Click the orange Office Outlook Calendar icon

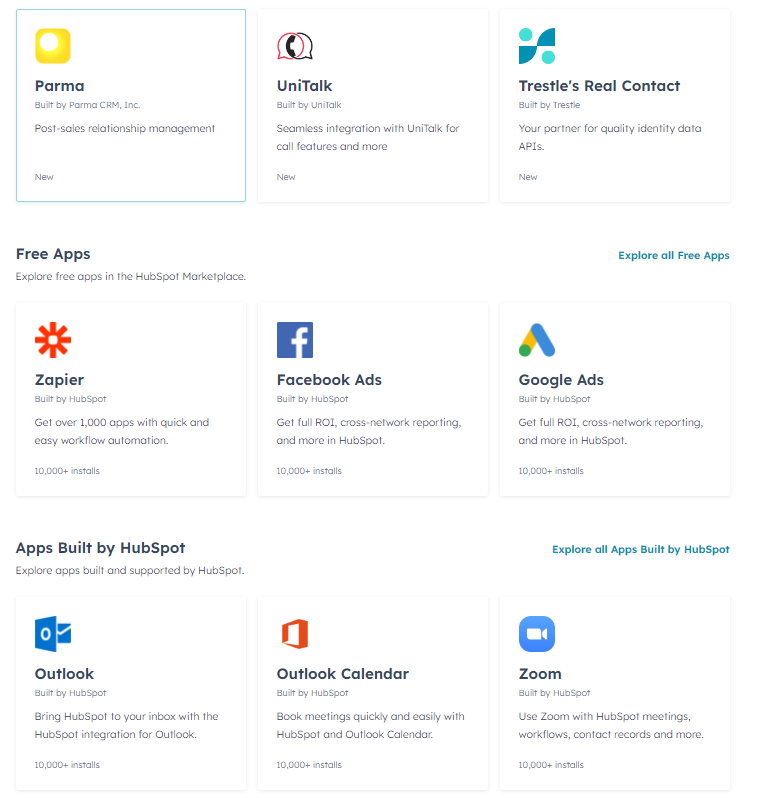click(295, 634)
